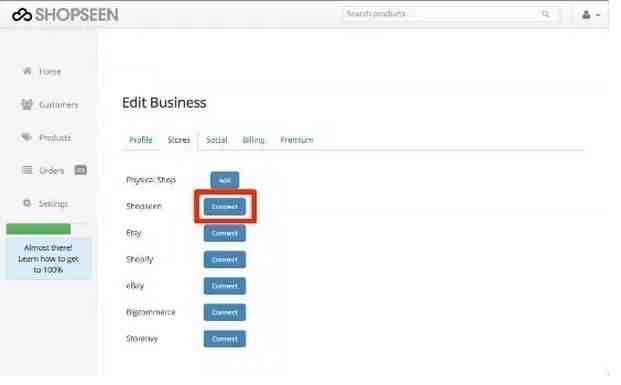Connect the Bigcommerce store
The image size is (621, 385).
tap(225, 313)
